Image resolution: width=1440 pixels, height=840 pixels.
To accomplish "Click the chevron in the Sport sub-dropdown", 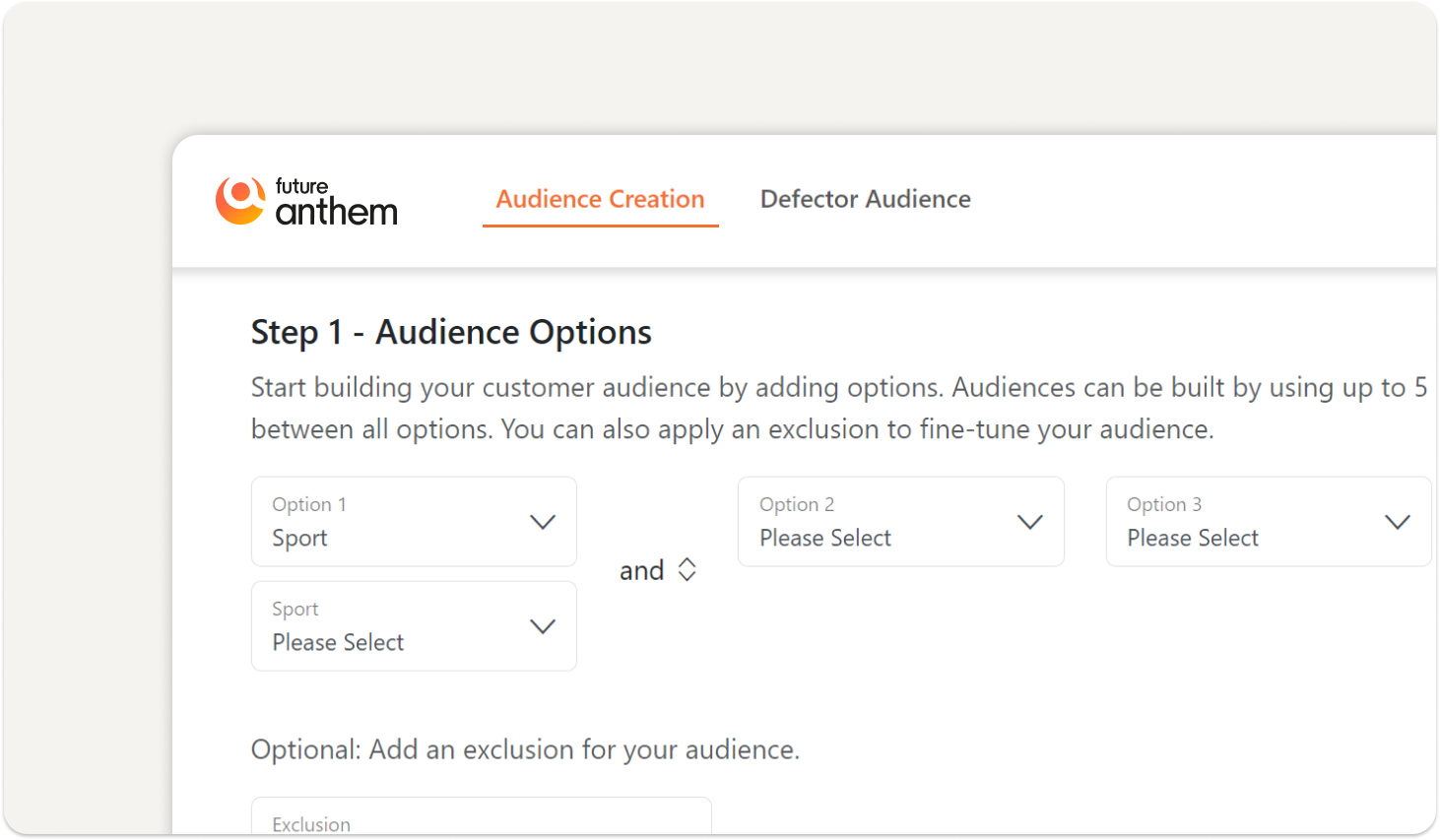I will coord(543,626).
